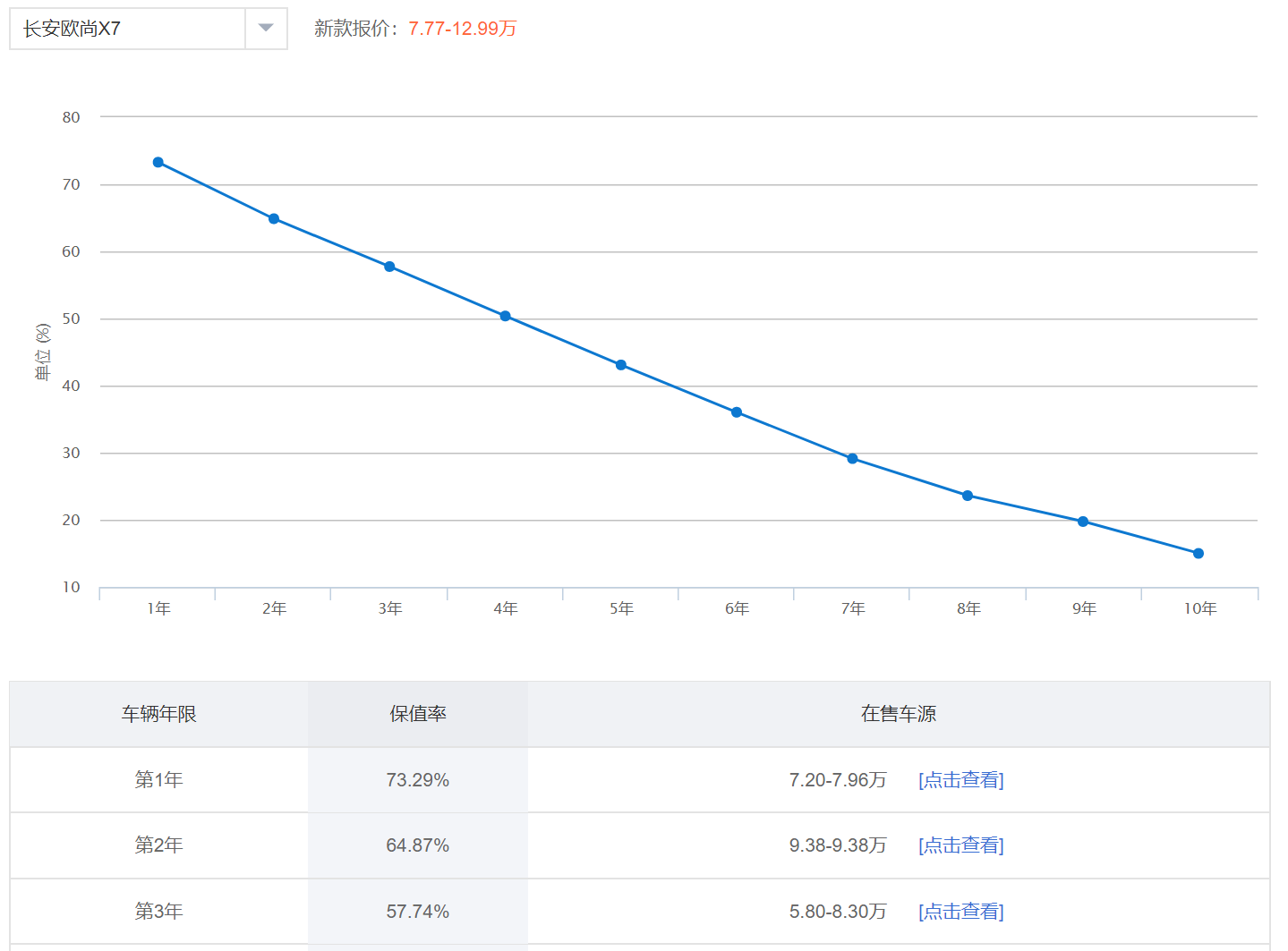Click the 长安欧尚X7 combo box text

72,29
